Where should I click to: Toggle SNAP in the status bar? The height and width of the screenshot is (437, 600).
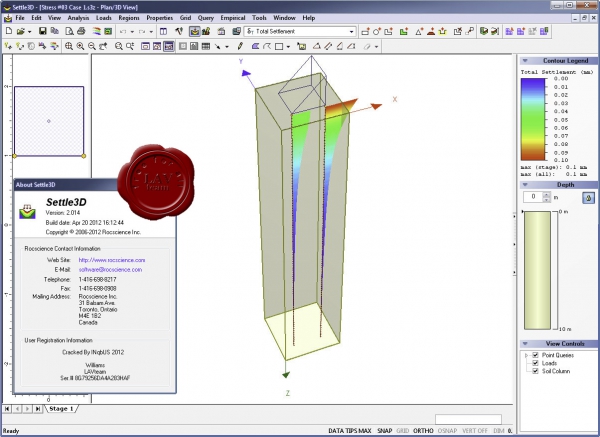[385, 431]
